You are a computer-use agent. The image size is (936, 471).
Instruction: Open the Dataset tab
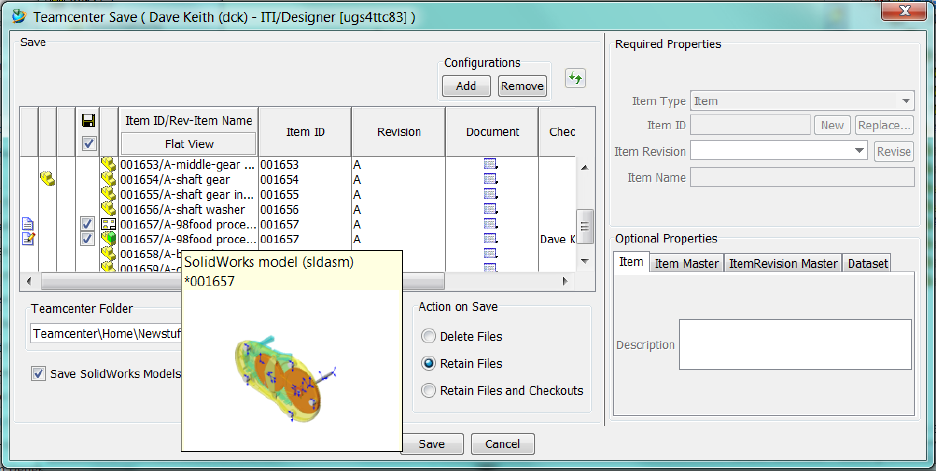click(867, 263)
